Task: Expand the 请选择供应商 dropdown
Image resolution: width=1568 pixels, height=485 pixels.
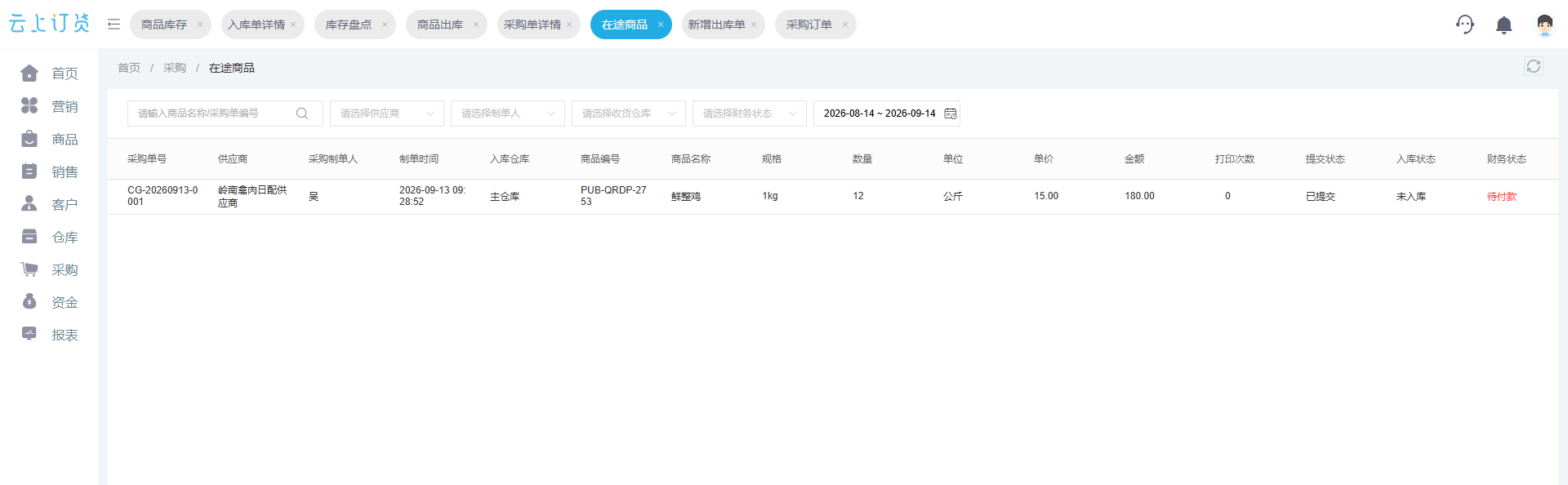Action: point(387,113)
